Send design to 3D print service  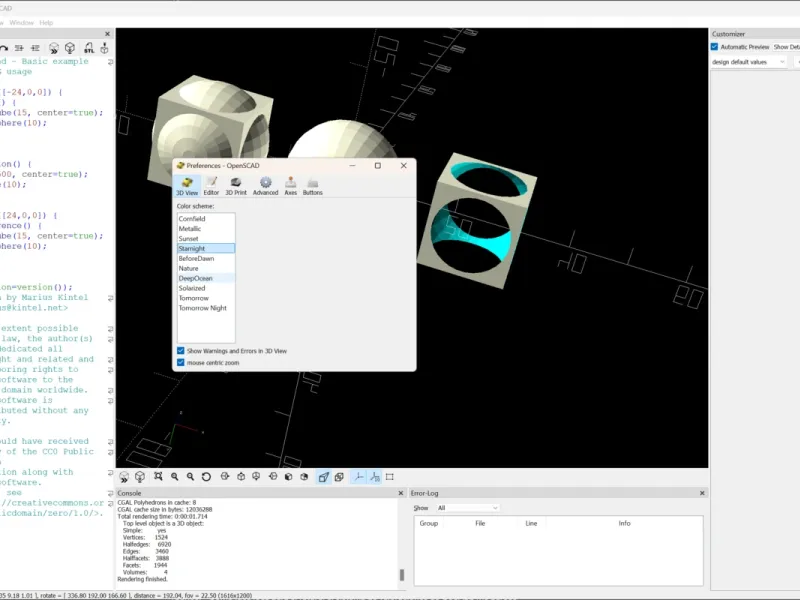point(104,48)
